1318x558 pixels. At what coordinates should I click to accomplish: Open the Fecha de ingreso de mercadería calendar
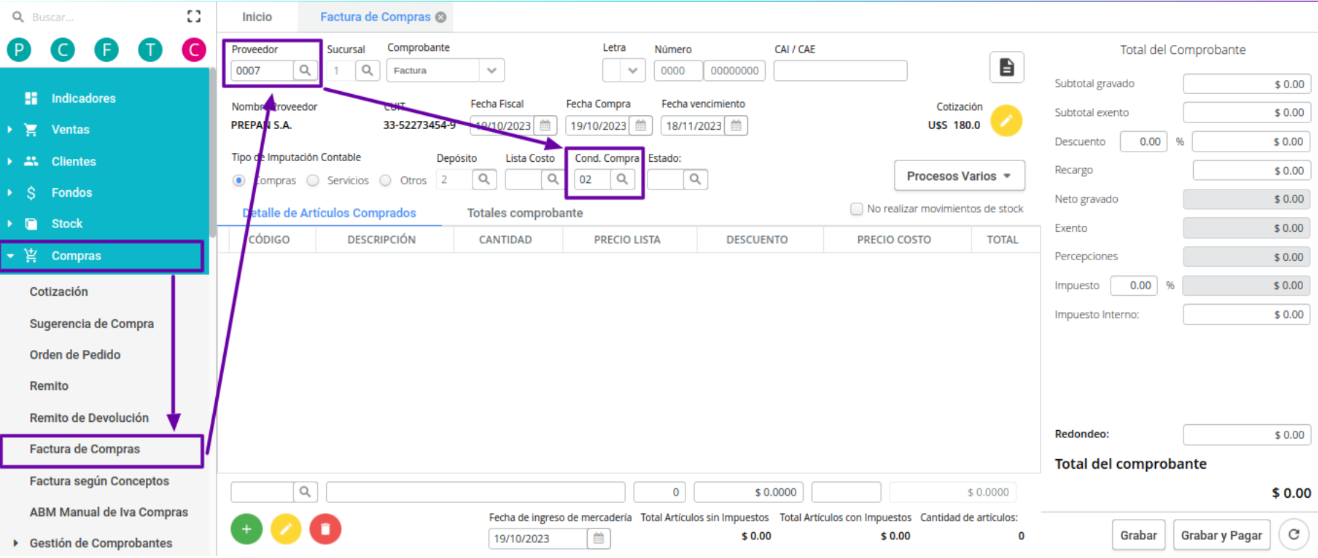(x=598, y=538)
